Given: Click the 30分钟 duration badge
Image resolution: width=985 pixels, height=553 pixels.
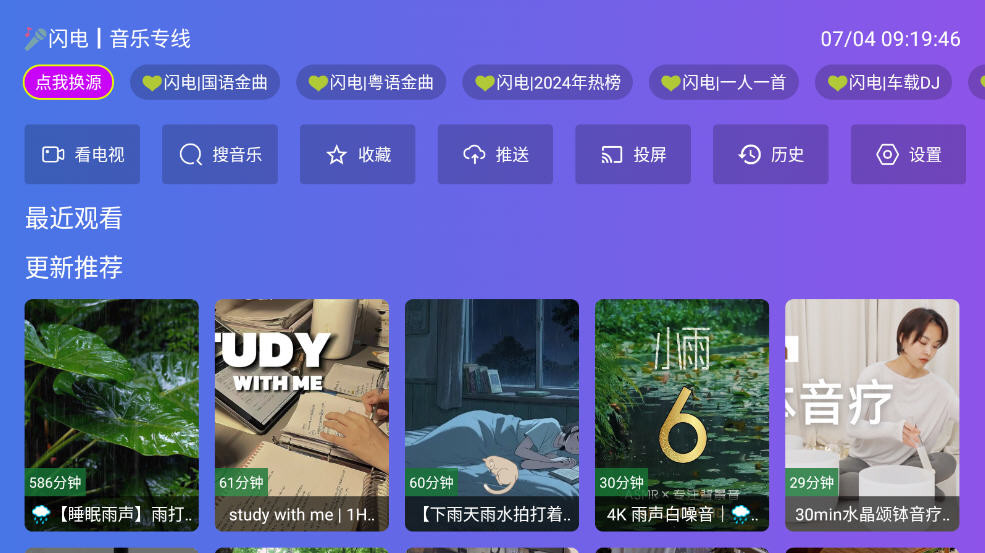Looking at the screenshot, I should tap(621, 483).
